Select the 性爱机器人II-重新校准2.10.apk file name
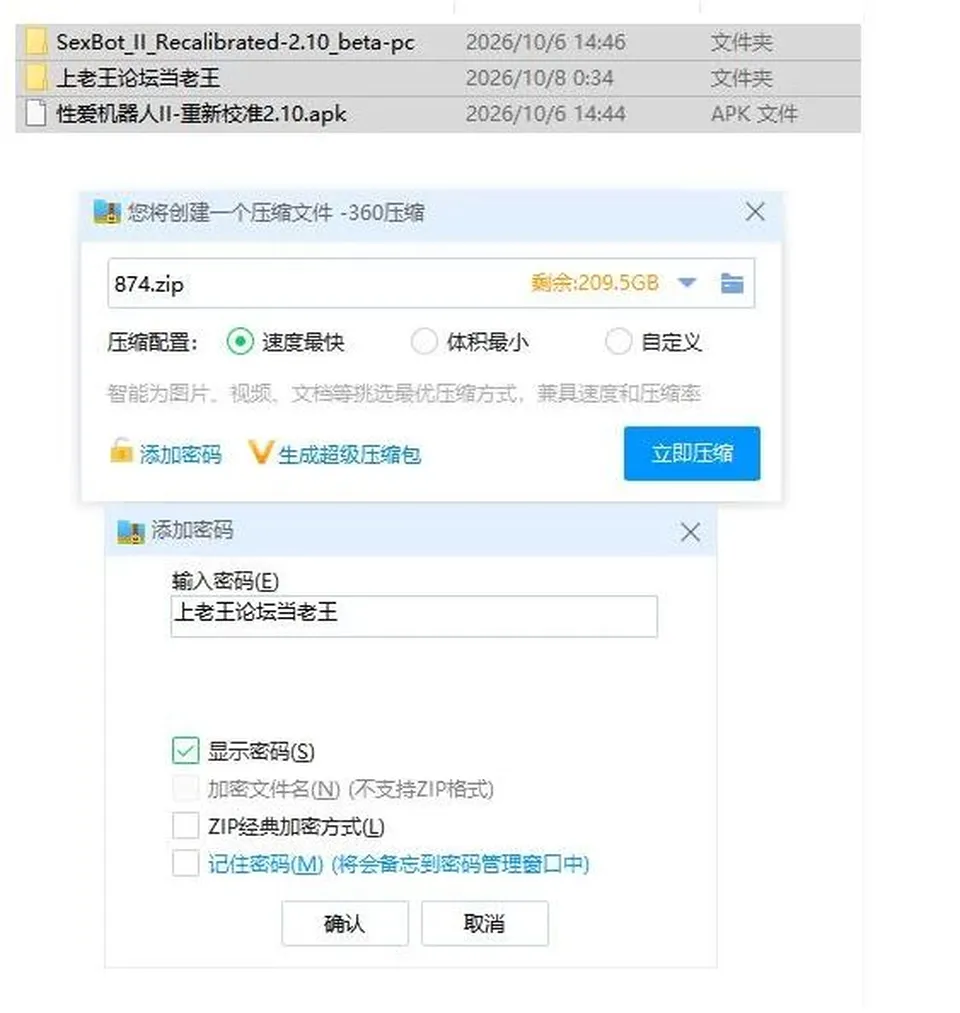The height and width of the screenshot is (1013, 960). (x=202, y=114)
